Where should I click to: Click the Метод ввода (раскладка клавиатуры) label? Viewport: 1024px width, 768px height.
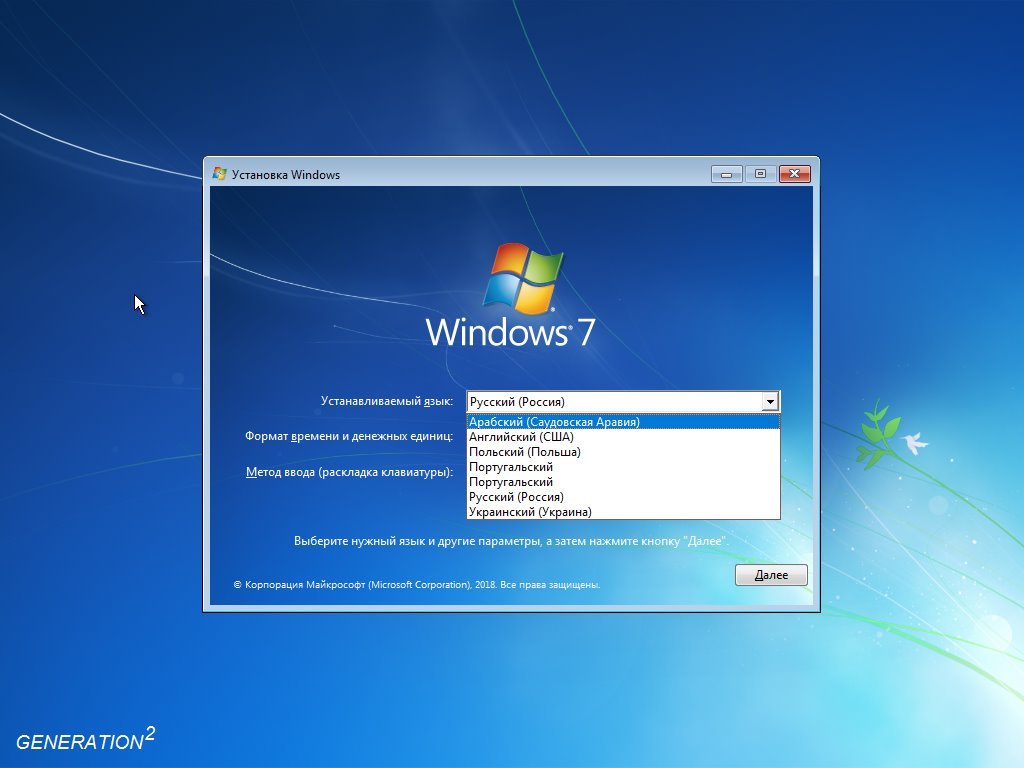click(x=349, y=472)
